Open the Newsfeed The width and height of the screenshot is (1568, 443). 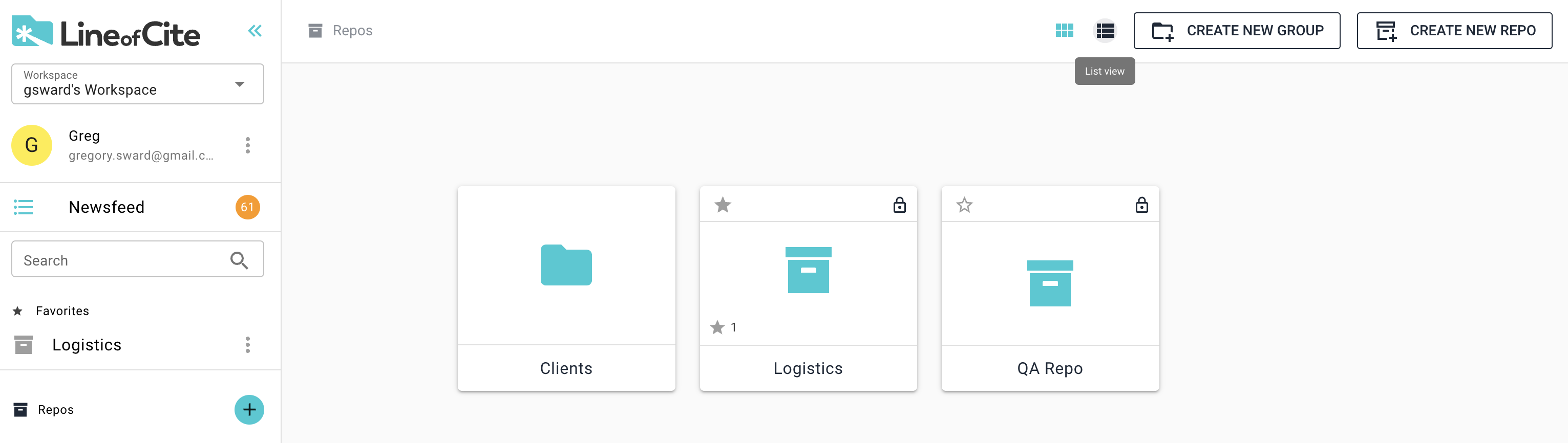(107, 207)
